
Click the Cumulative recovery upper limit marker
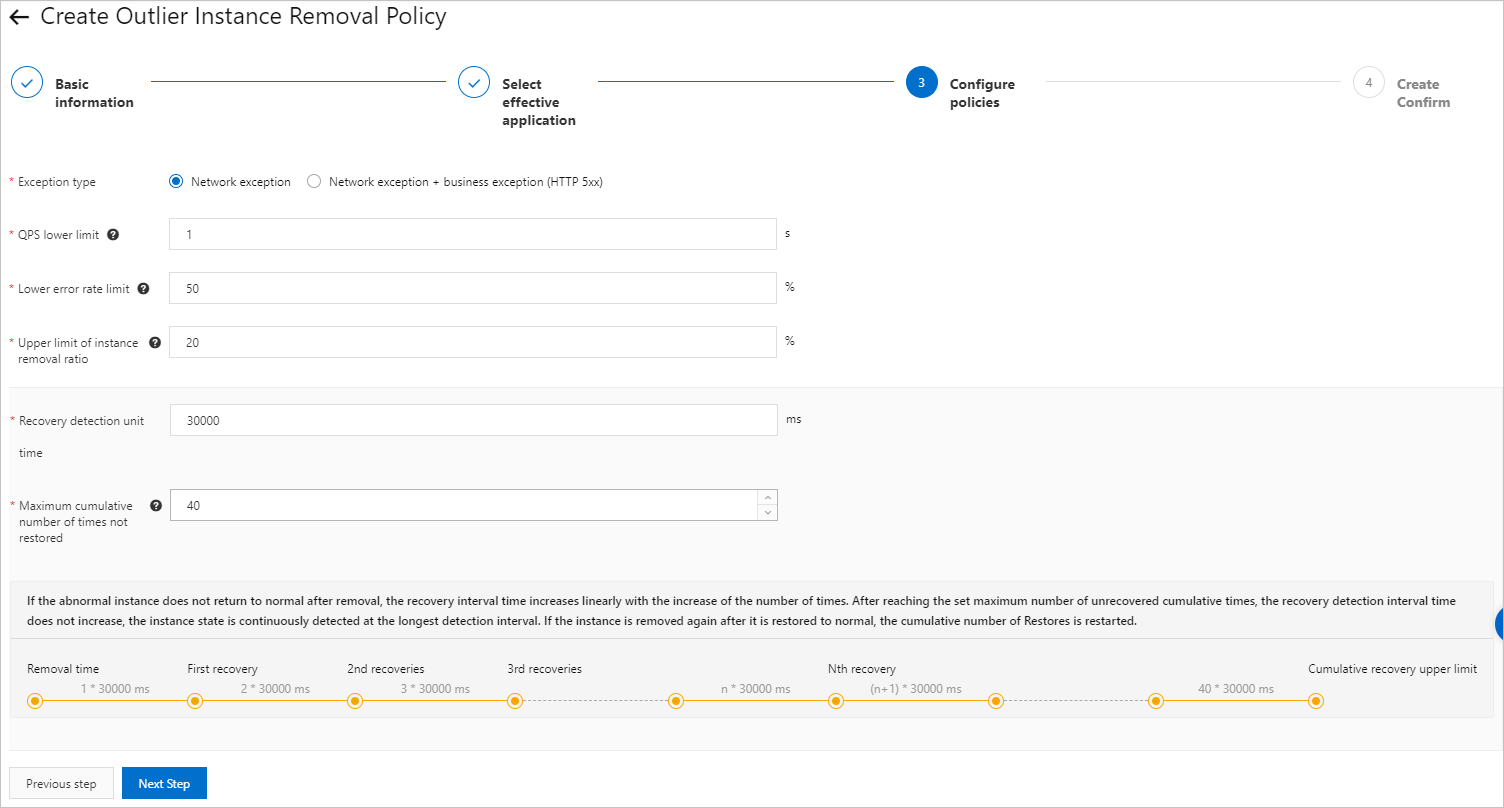point(1316,701)
